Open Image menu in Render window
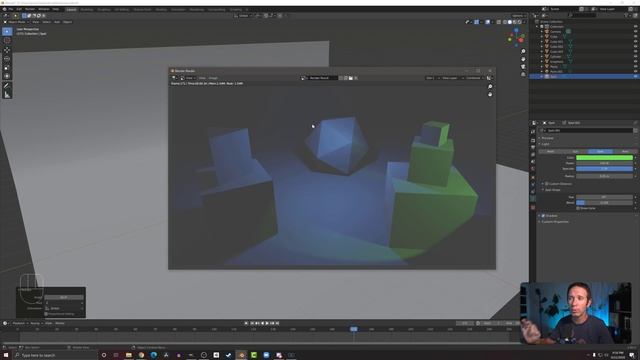Image resolution: width=640 pixels, height=360 pixels. point(213,78)
